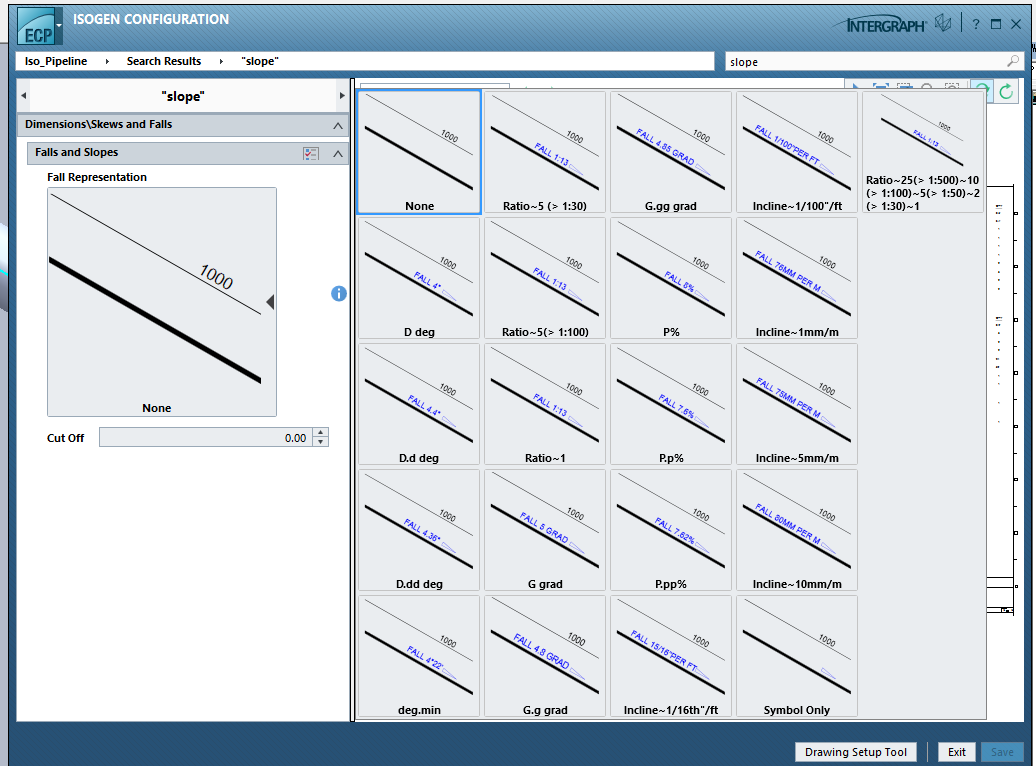Select the None fall representation

(419, 152)
